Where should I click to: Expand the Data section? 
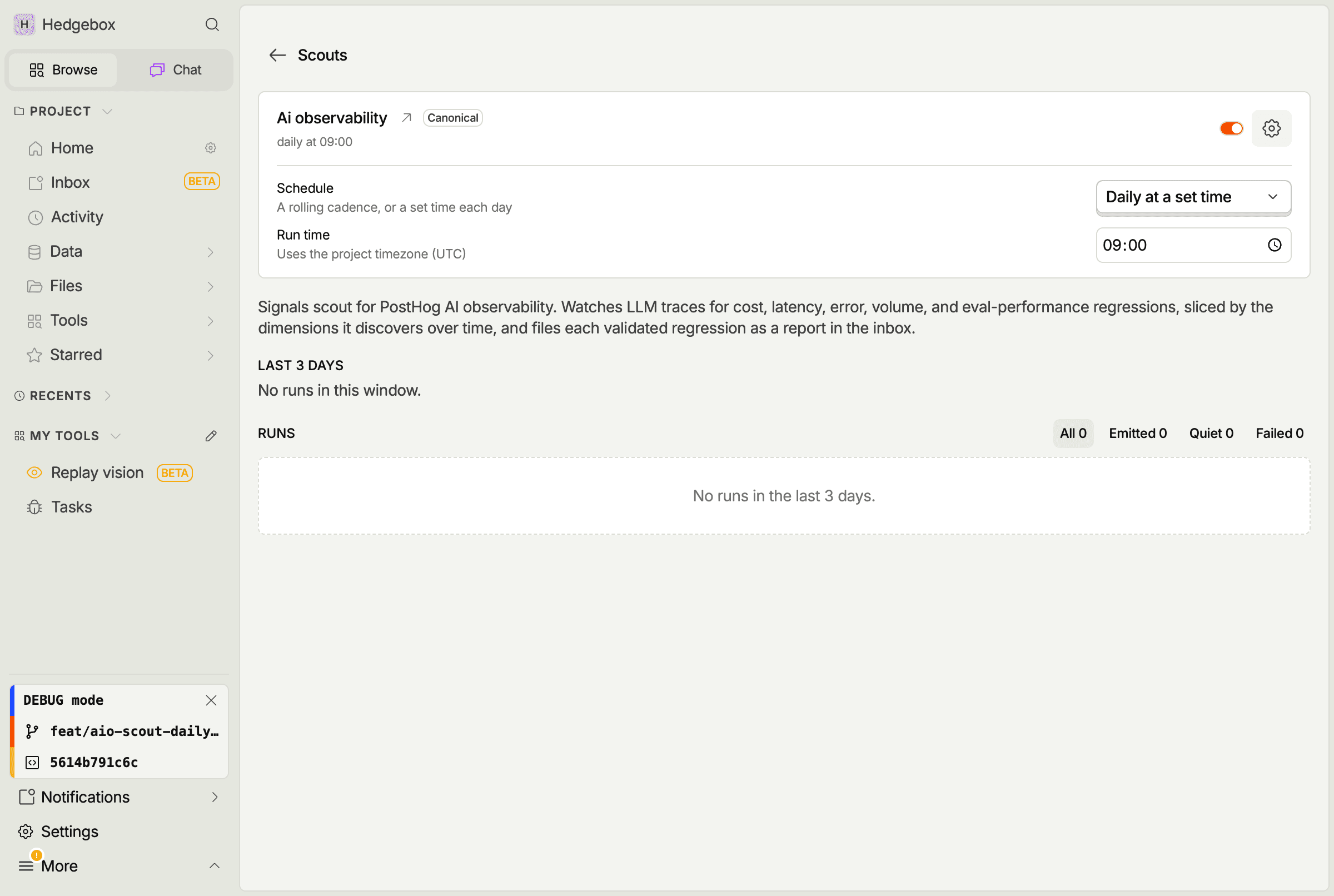[119, 251]
